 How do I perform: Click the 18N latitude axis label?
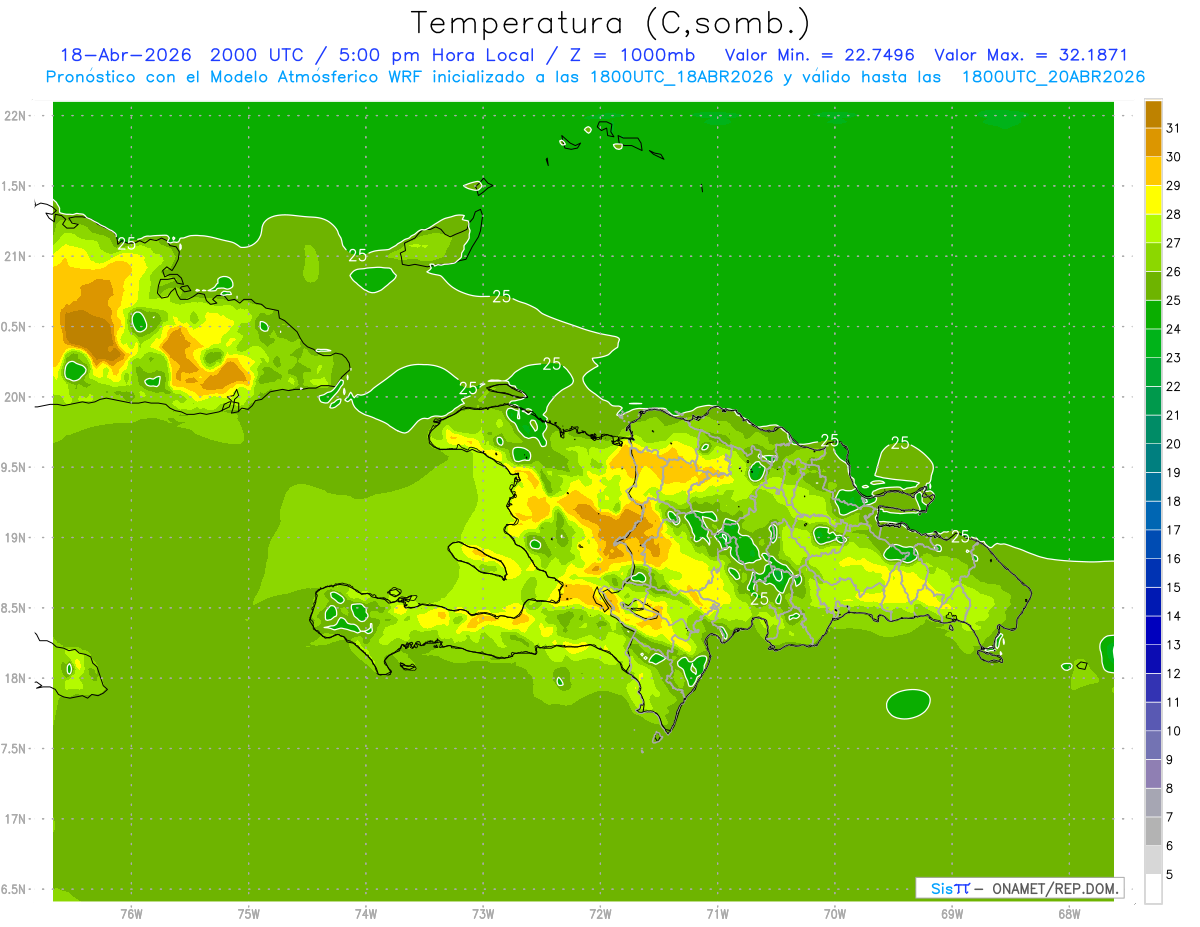point(18,678)
